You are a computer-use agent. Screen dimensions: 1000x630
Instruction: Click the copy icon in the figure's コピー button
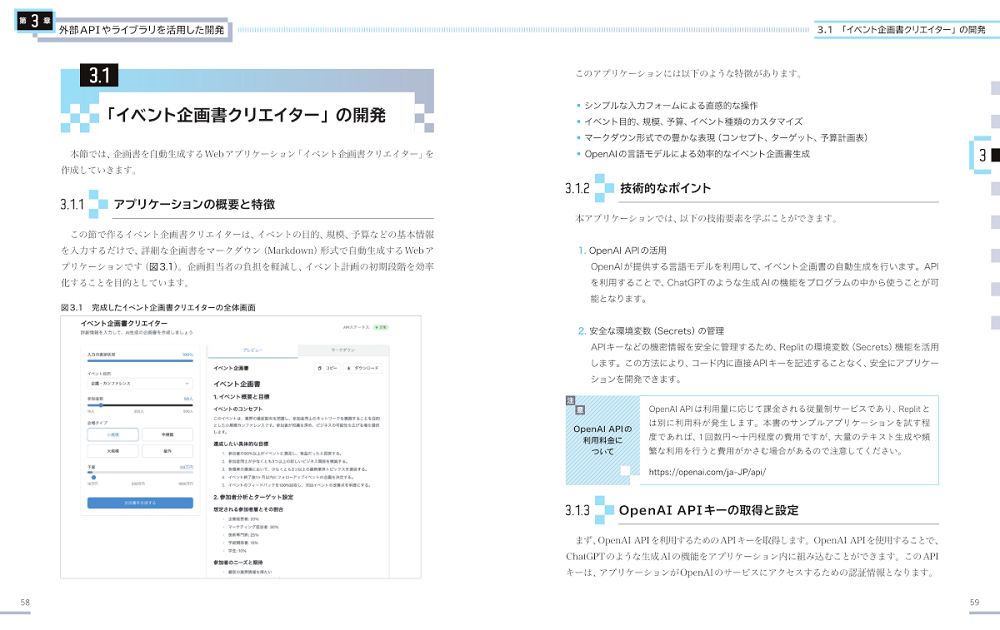point(320,368)
